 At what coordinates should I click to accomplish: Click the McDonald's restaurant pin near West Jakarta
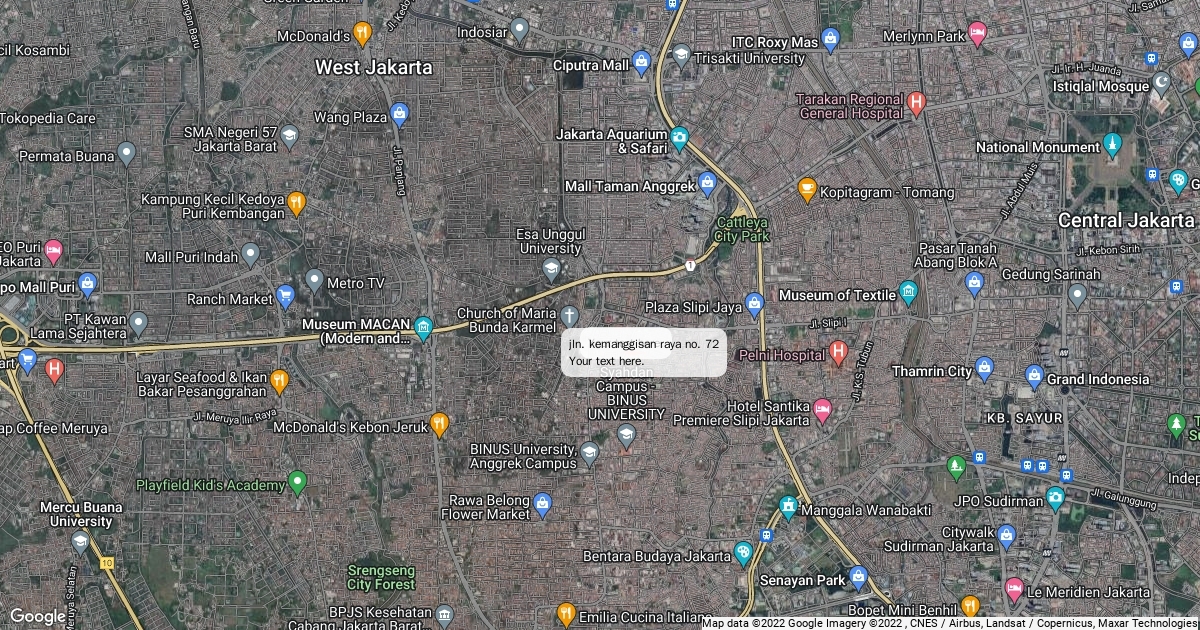(363, 35)
